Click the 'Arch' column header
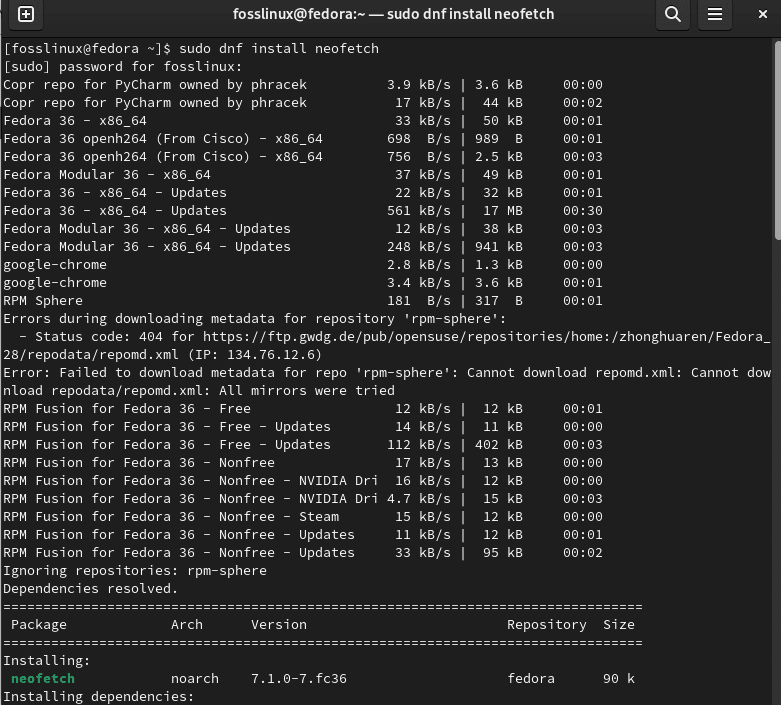 coord(187,625)
